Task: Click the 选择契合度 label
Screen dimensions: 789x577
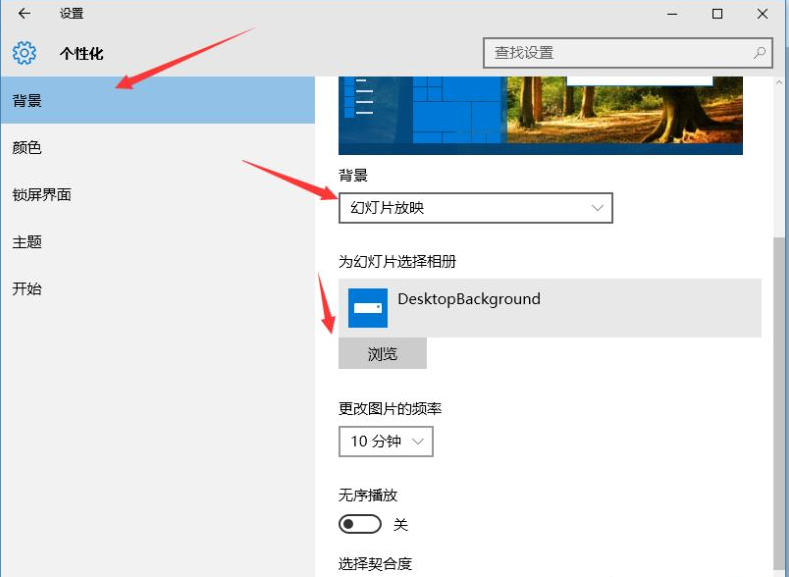Action: click(375, 564)
